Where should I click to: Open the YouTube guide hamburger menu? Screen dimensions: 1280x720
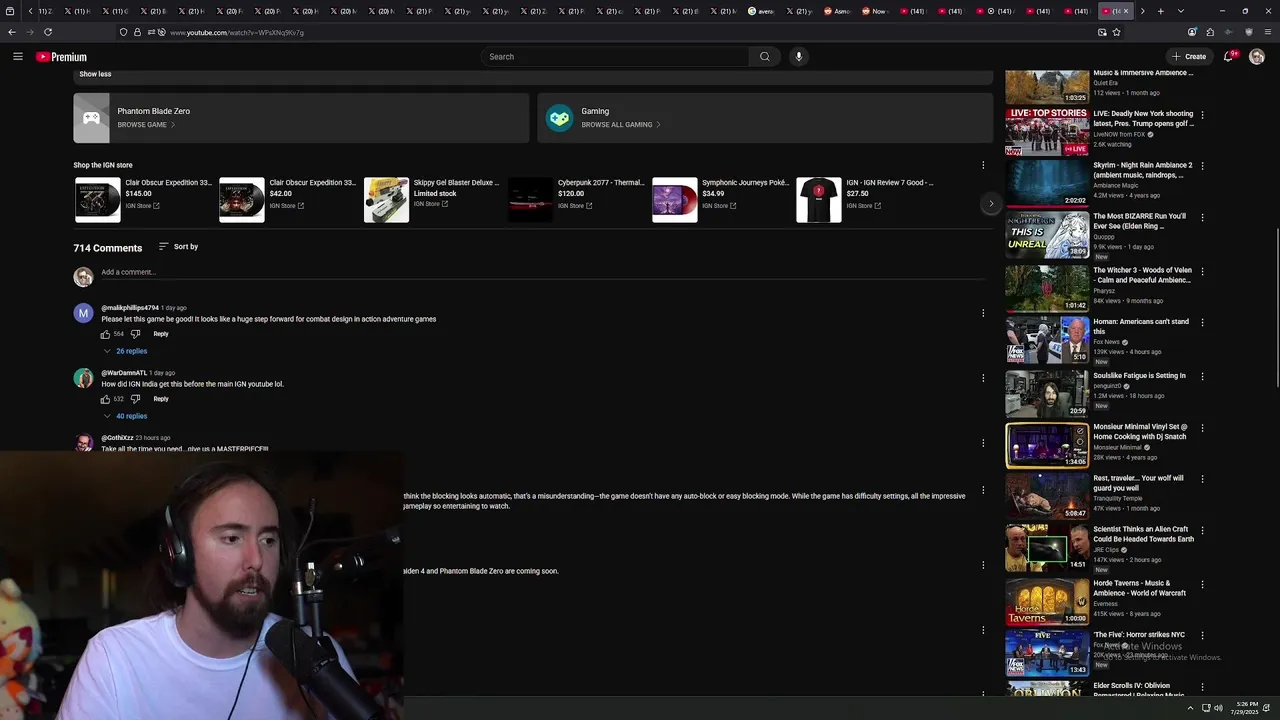(x=18, y=57)
